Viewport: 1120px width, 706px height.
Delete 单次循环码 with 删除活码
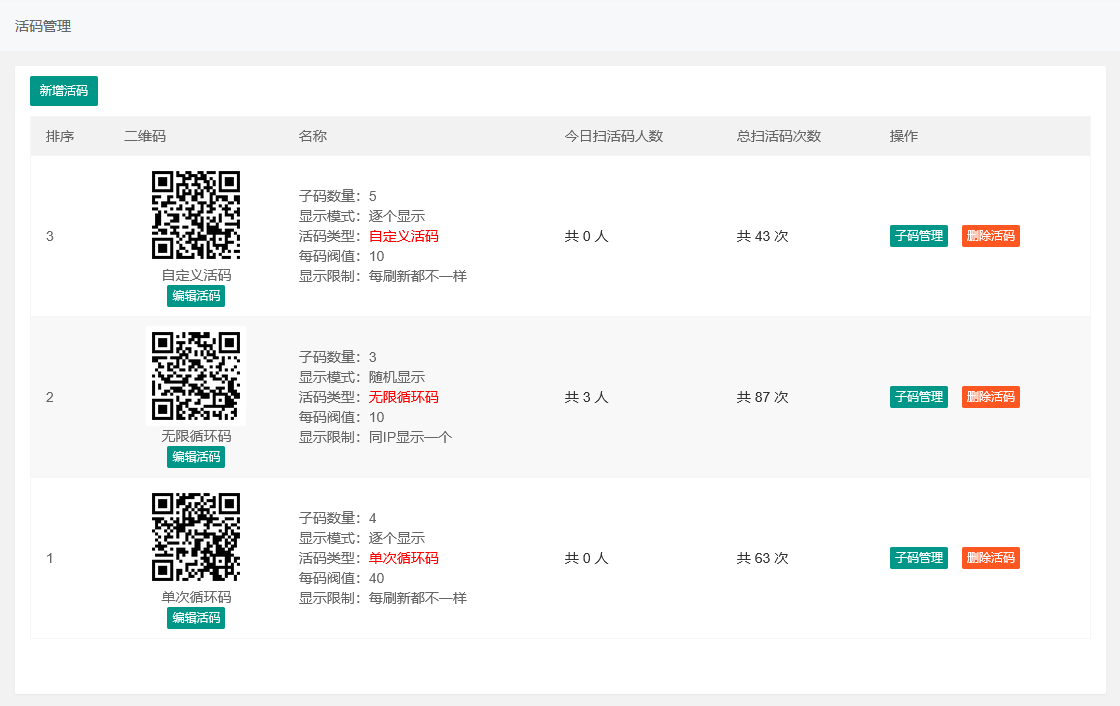tap(991, 557)
